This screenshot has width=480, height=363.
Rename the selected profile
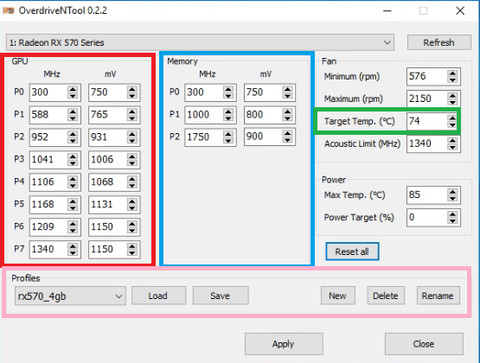438,296
